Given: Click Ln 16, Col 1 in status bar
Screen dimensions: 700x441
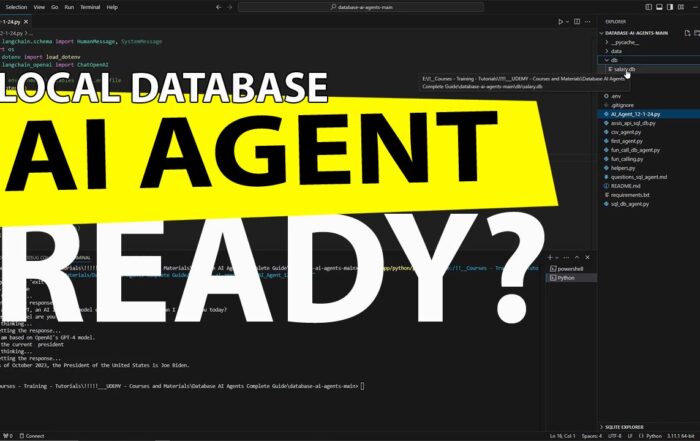Looking at the screenshot, I should 562,436.
